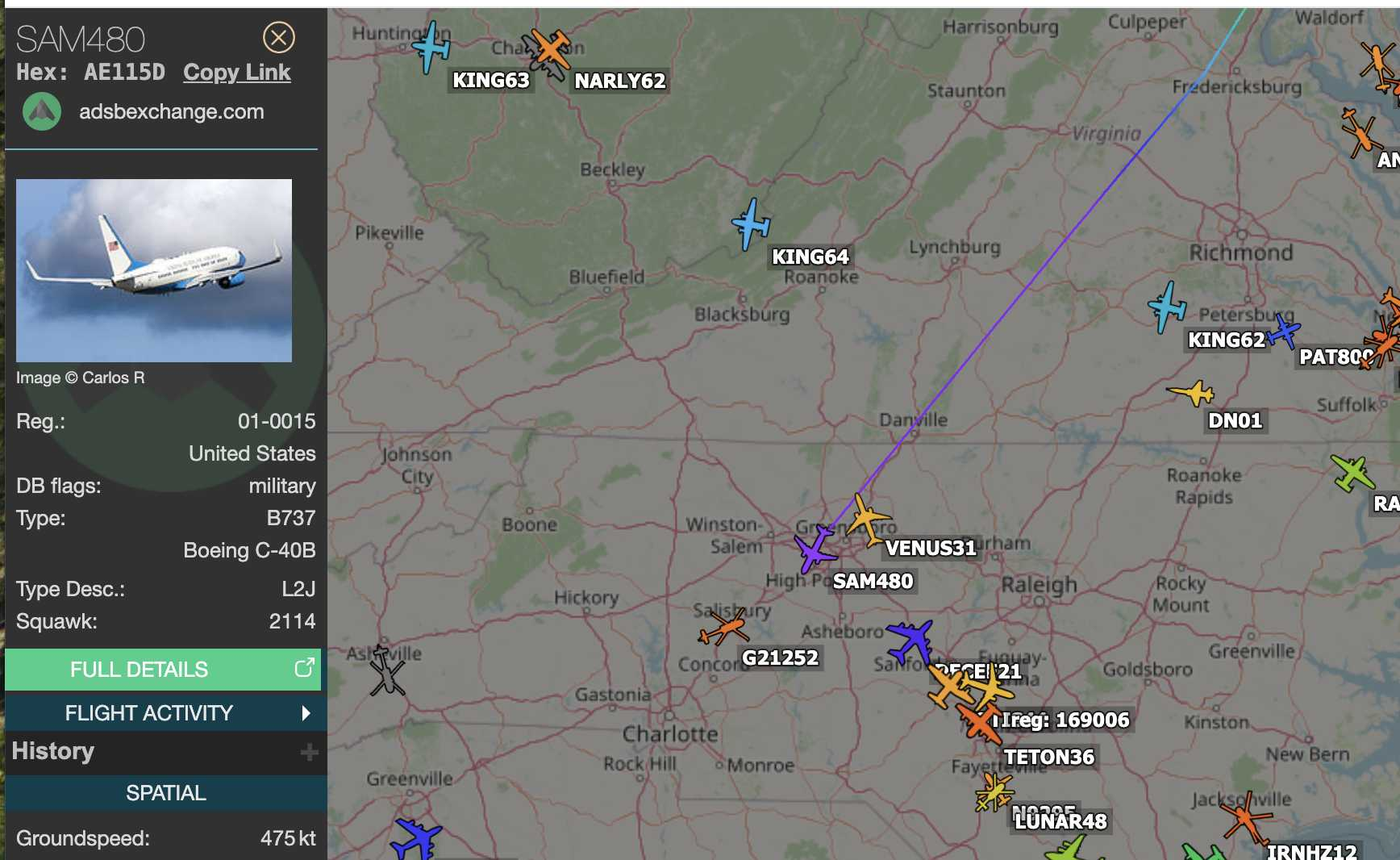Select the NARLY62 orange aircraft icon
This screenshot has width=1400, height=860.
click(551, 48)
